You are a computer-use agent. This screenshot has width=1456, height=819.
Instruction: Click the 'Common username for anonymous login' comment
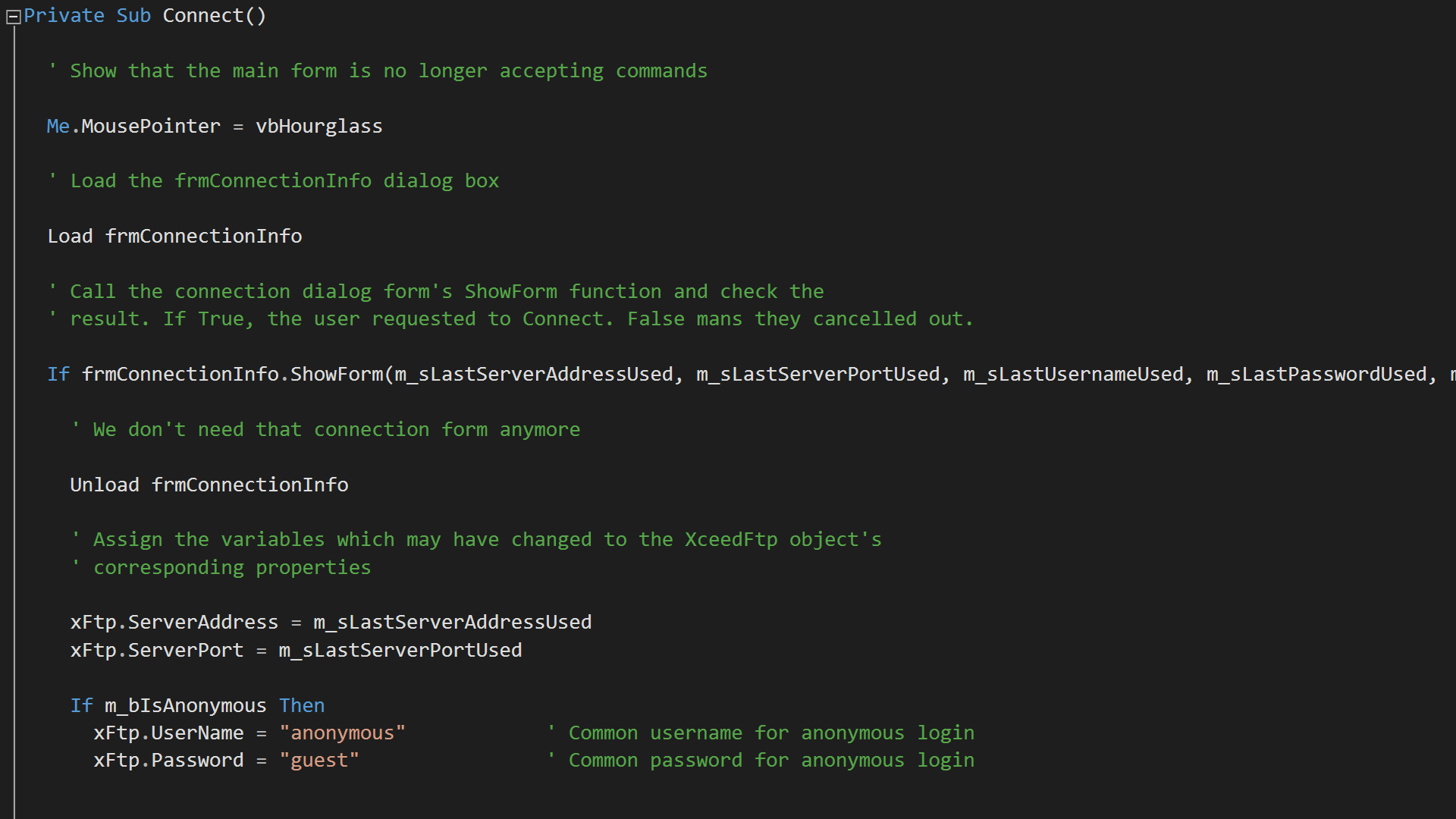point(770,733)
